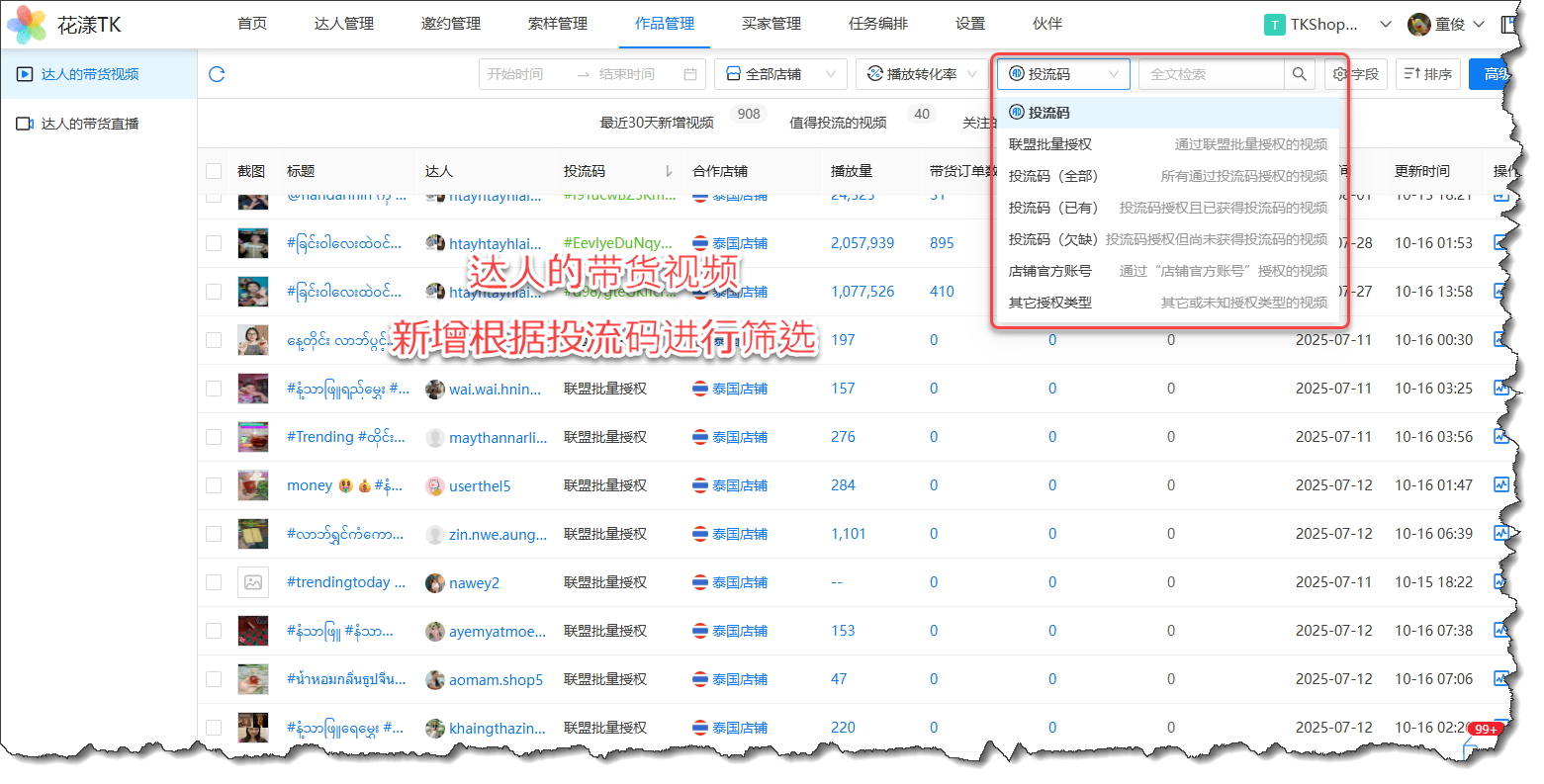Open 达人的带货直播 in the sidebar
Screen dimensions: 1544x784
[89, 124]
